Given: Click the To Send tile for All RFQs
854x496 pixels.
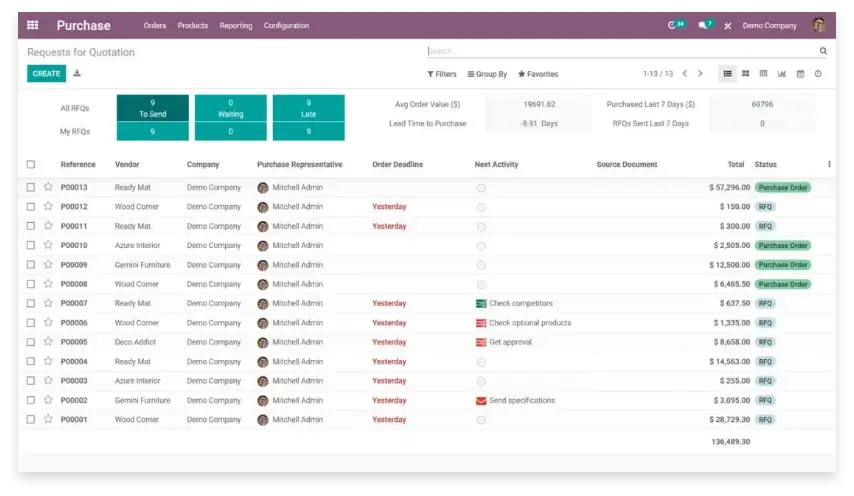Looking at the screenshot, I should (152, 108).
